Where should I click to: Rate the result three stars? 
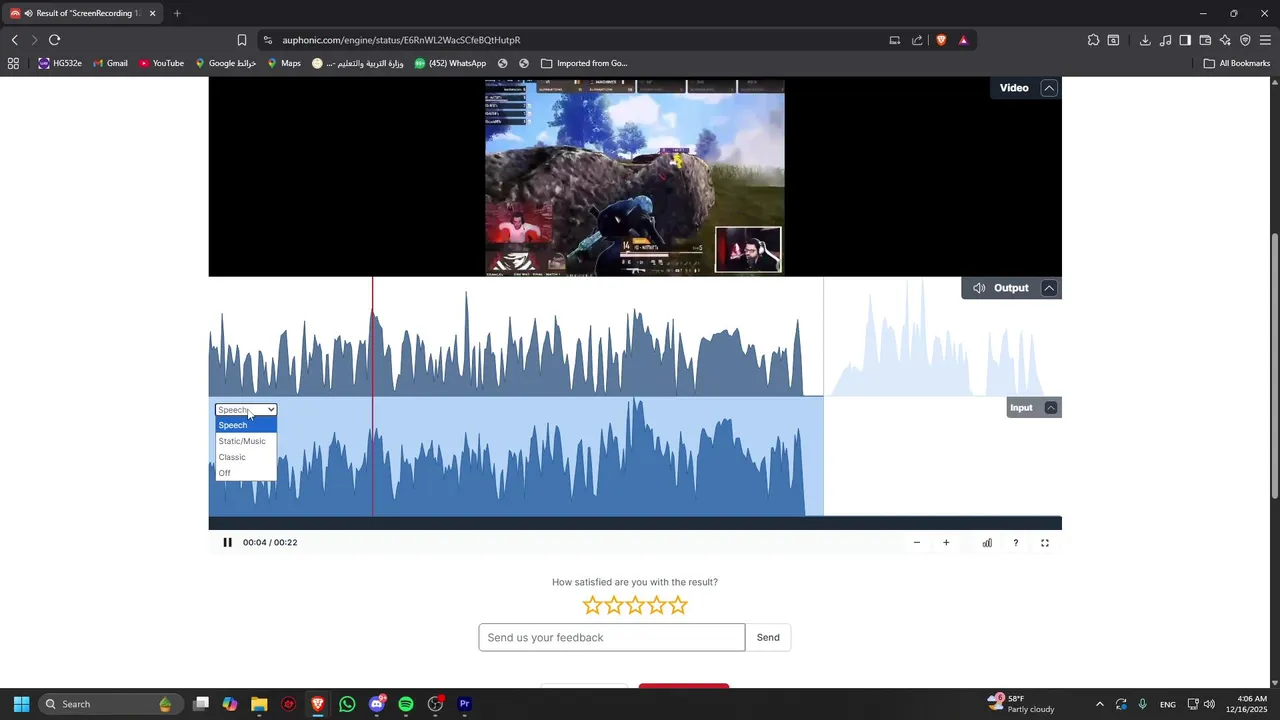[635, 605]
